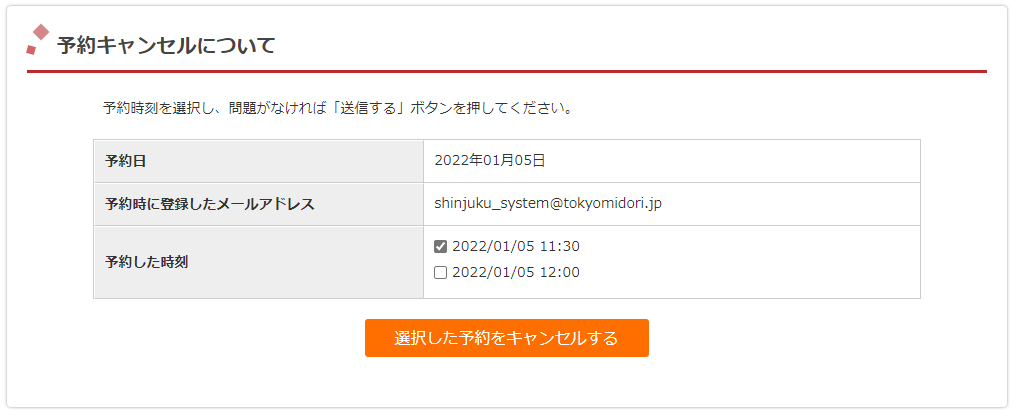Viewport: 1016px width, 416px height.
Task: Click the 予約日 row header cell
Action: 259,161
